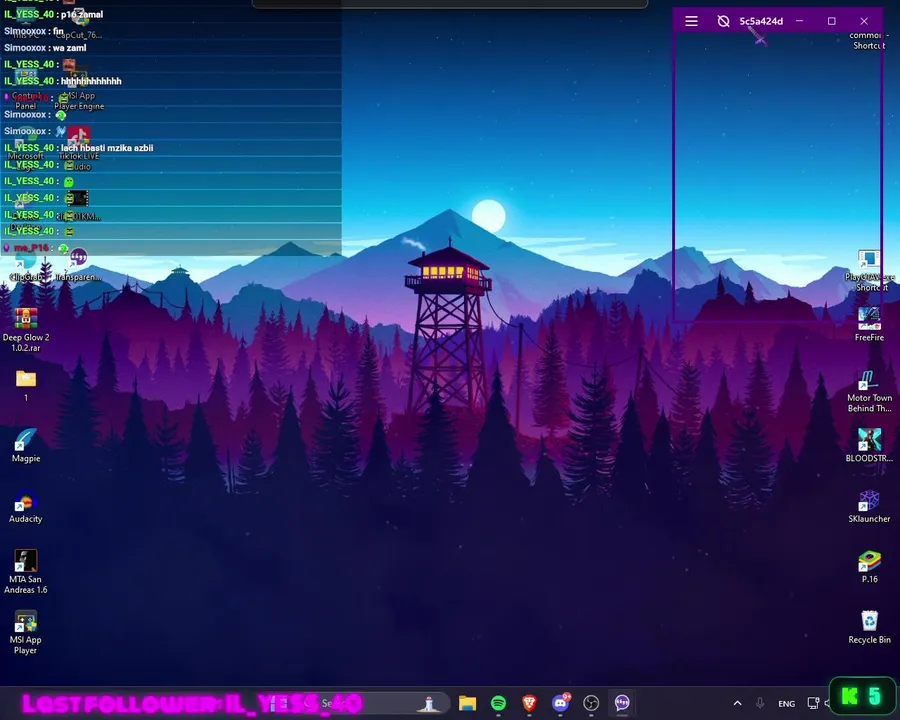Select the common - Shortcut desktop icon

(x=869, y=40)
